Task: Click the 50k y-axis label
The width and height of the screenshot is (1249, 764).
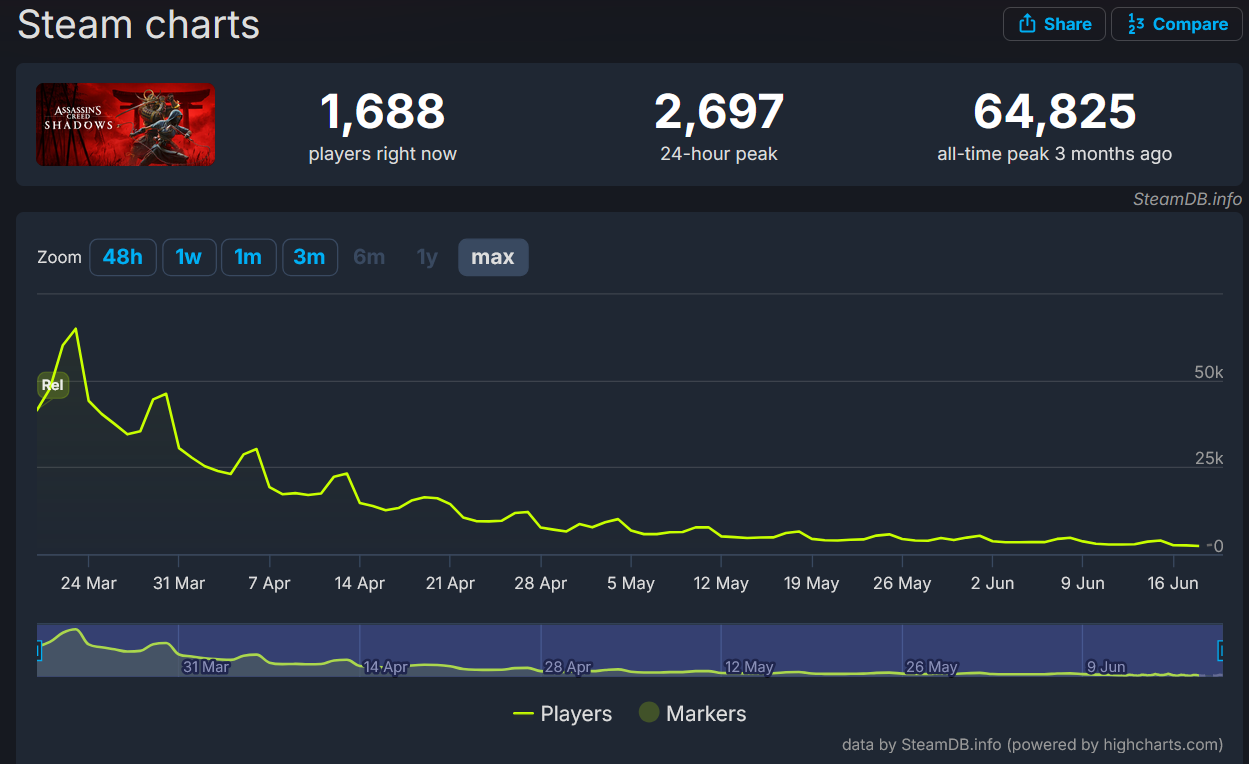Action: (1208, 372)
